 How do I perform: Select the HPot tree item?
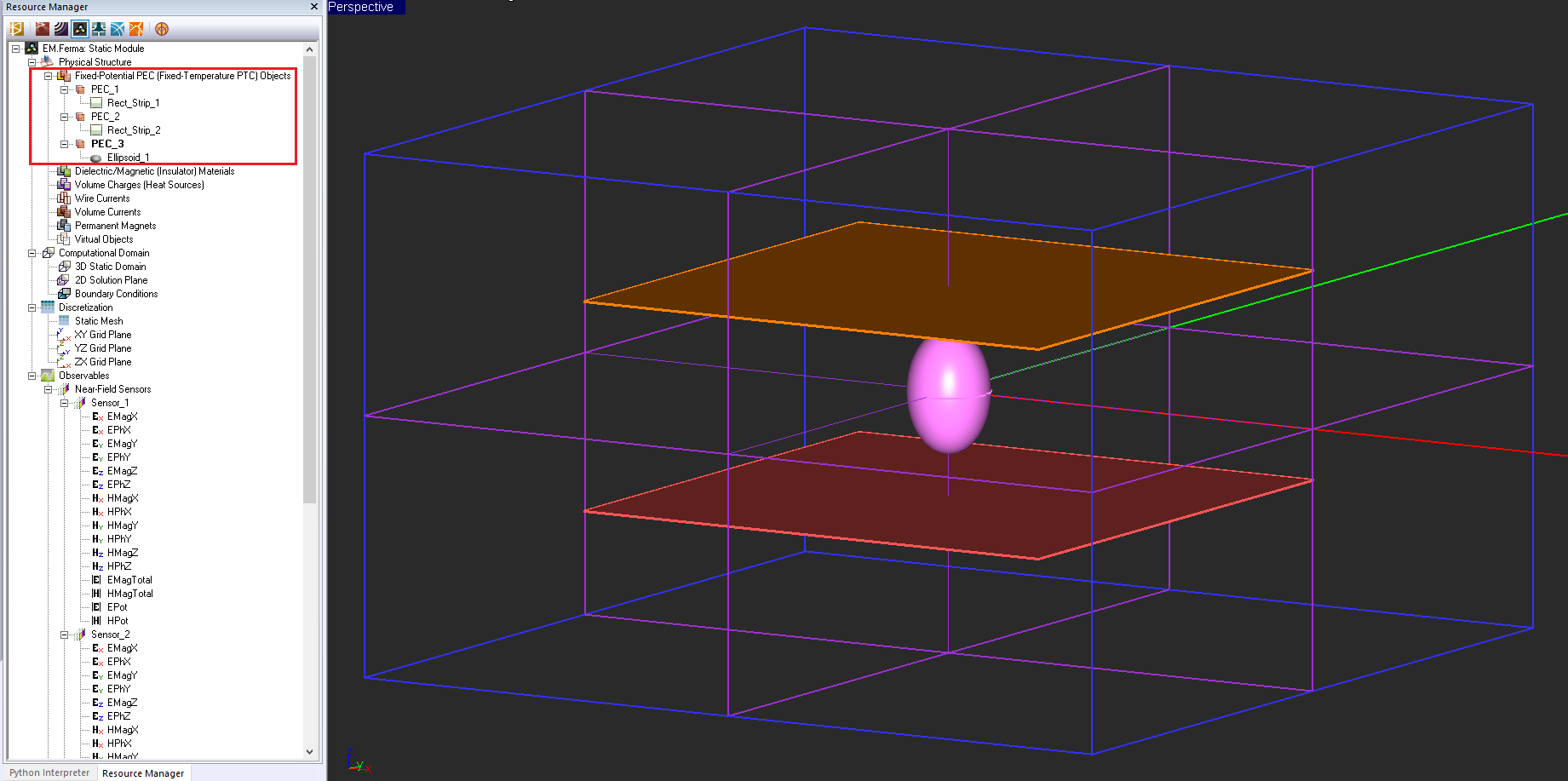click(118, 621)
